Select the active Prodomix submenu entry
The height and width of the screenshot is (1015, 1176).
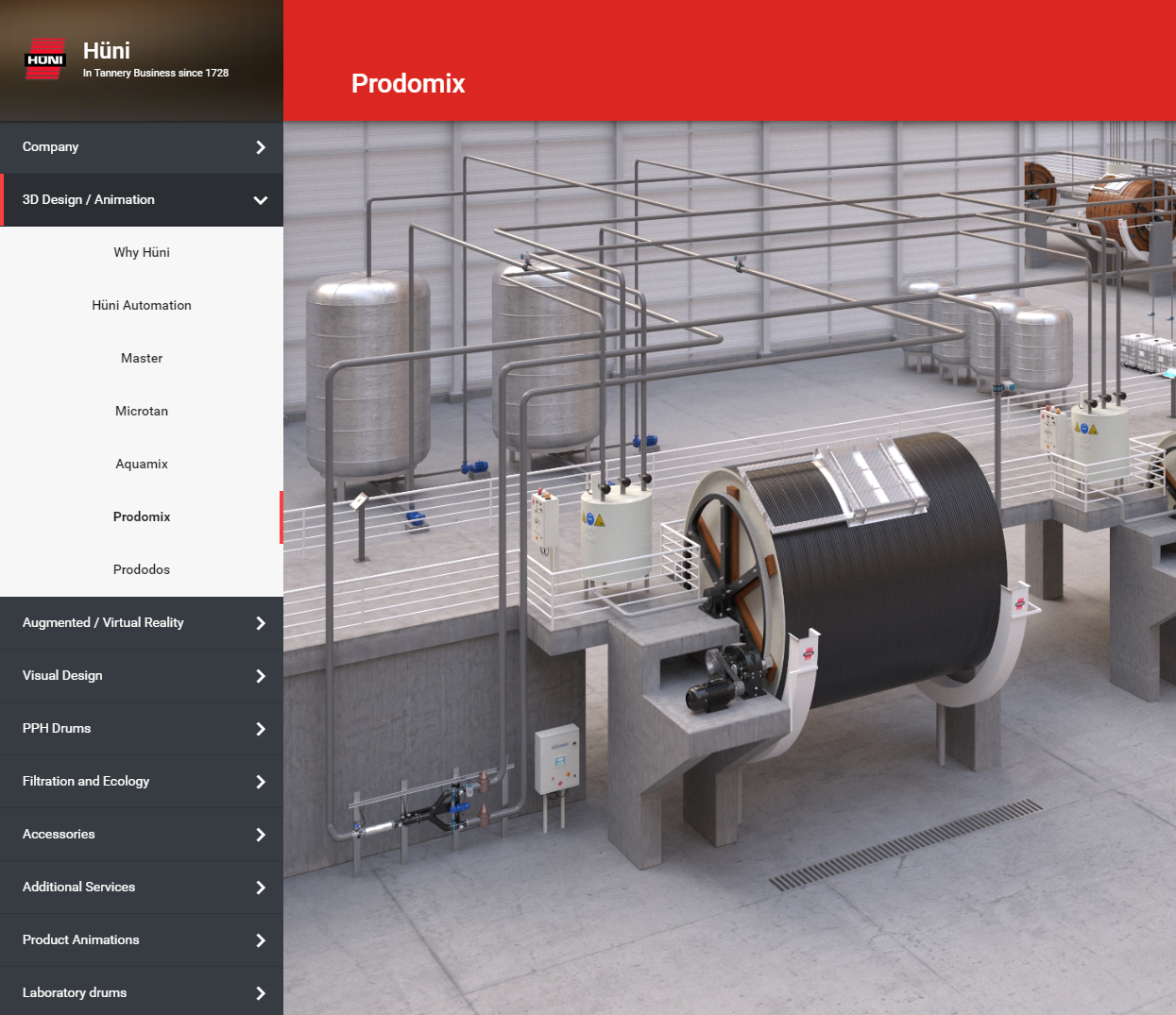pos(142,517)
